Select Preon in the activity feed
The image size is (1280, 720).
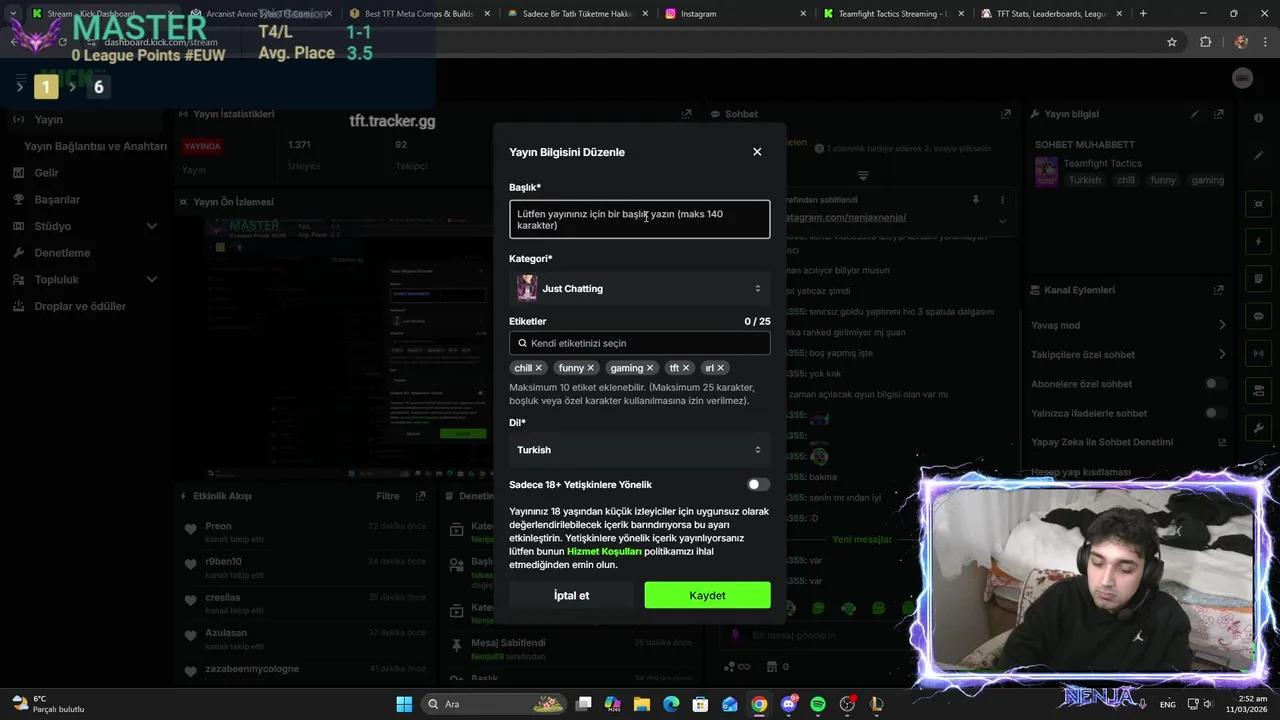click(218, 526)
